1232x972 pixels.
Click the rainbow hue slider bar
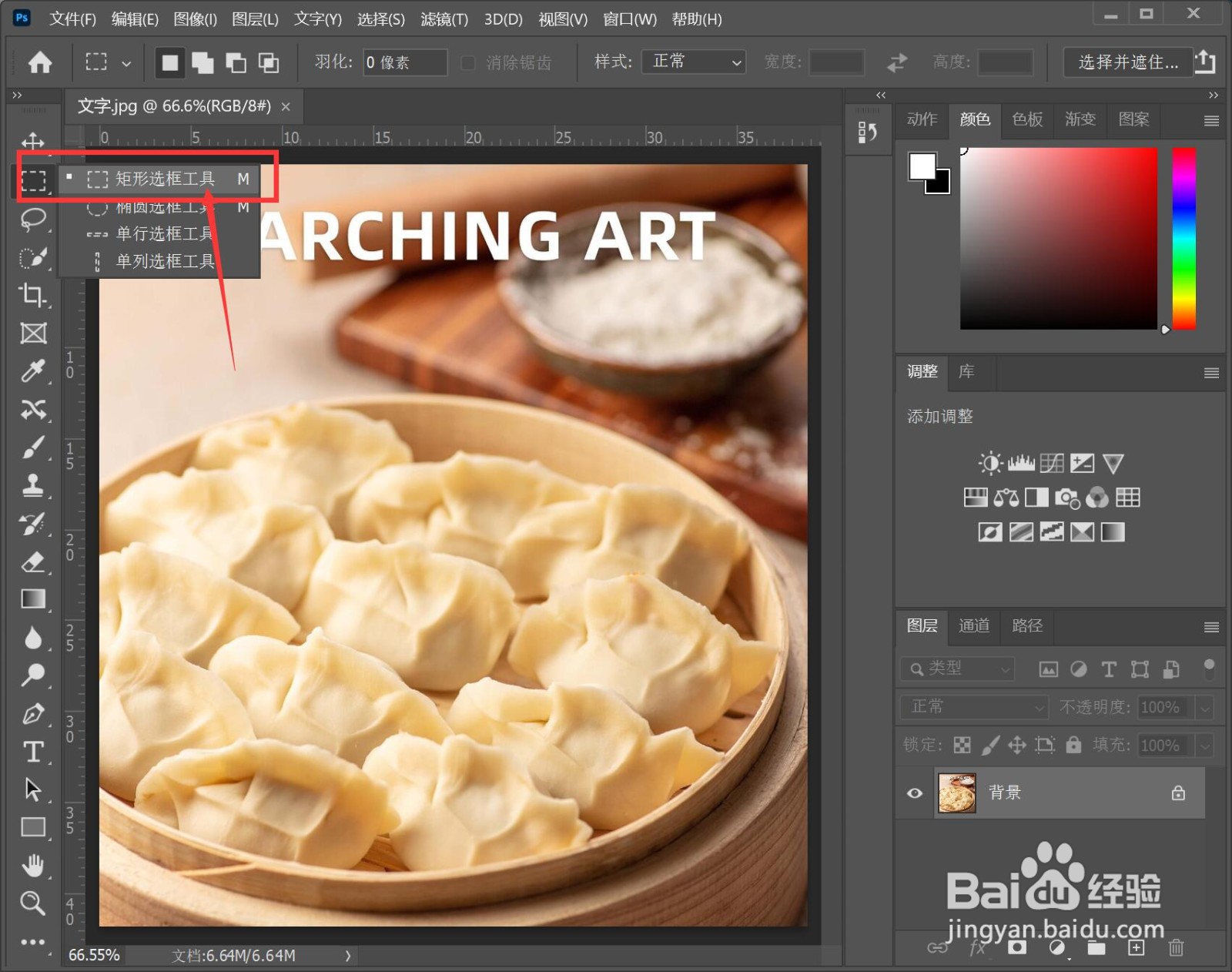(1184, 239)
